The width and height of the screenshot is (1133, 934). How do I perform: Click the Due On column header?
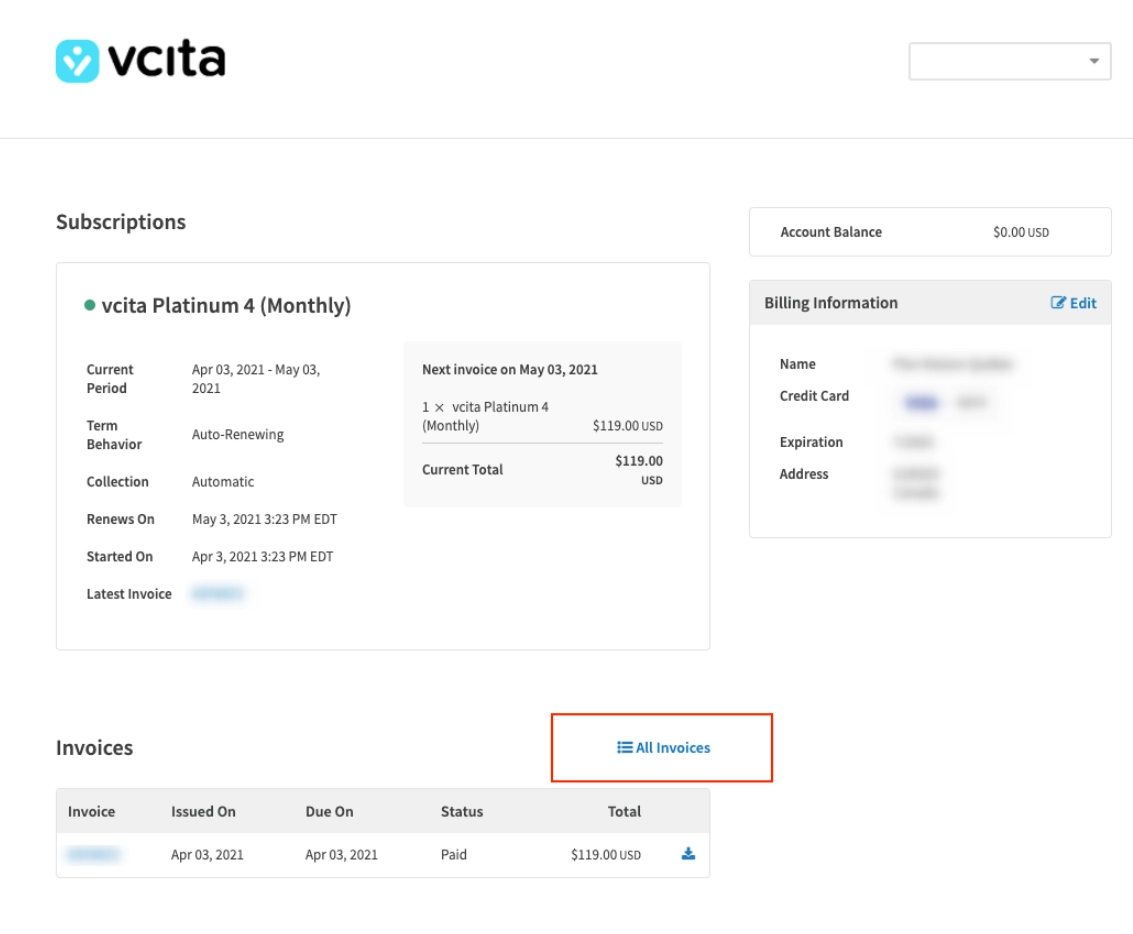pyautogui.click(x=329, y=811)
